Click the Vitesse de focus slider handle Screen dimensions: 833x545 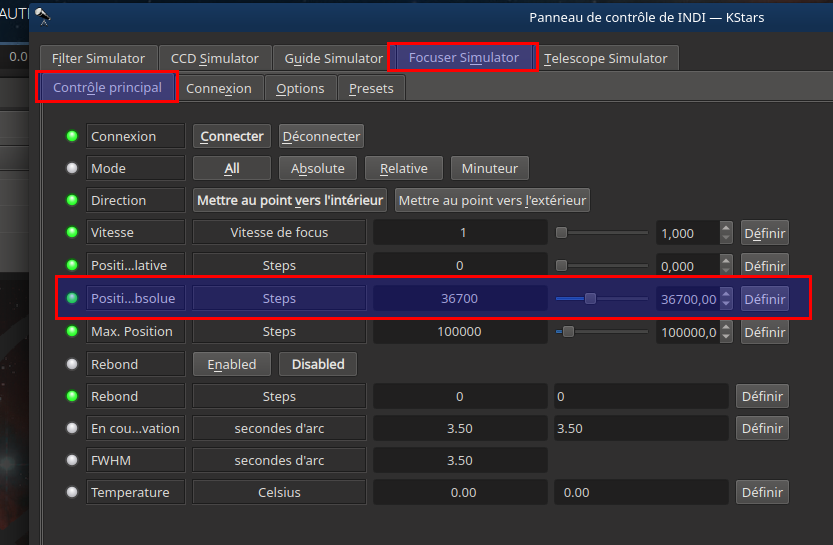(x=562, y=232)
